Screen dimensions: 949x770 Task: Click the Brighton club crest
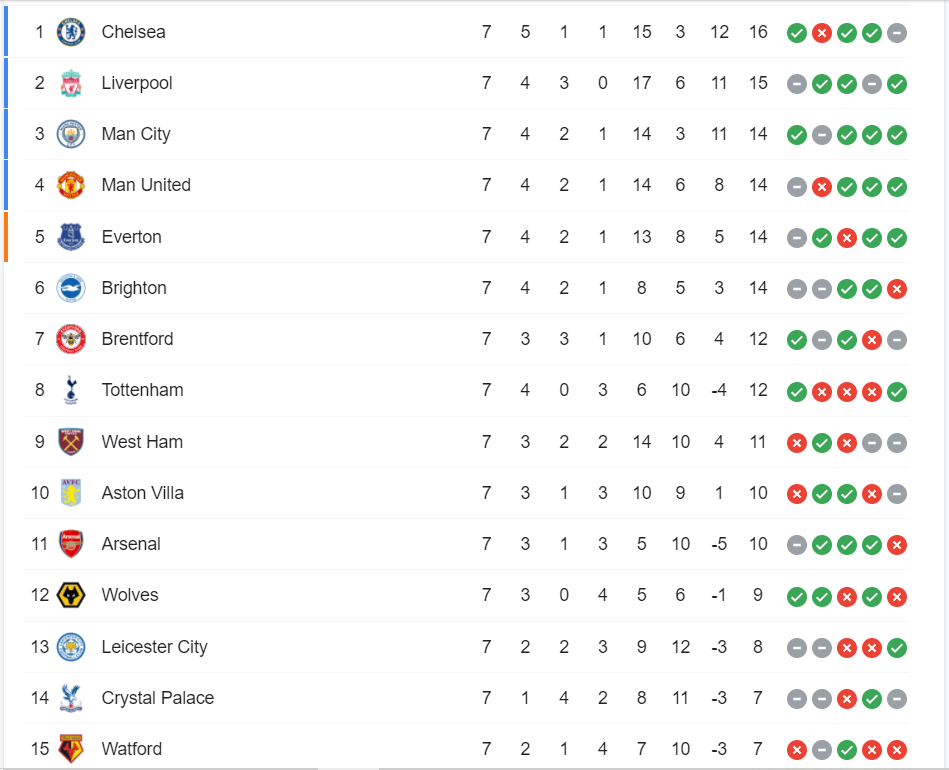[71, 288]
